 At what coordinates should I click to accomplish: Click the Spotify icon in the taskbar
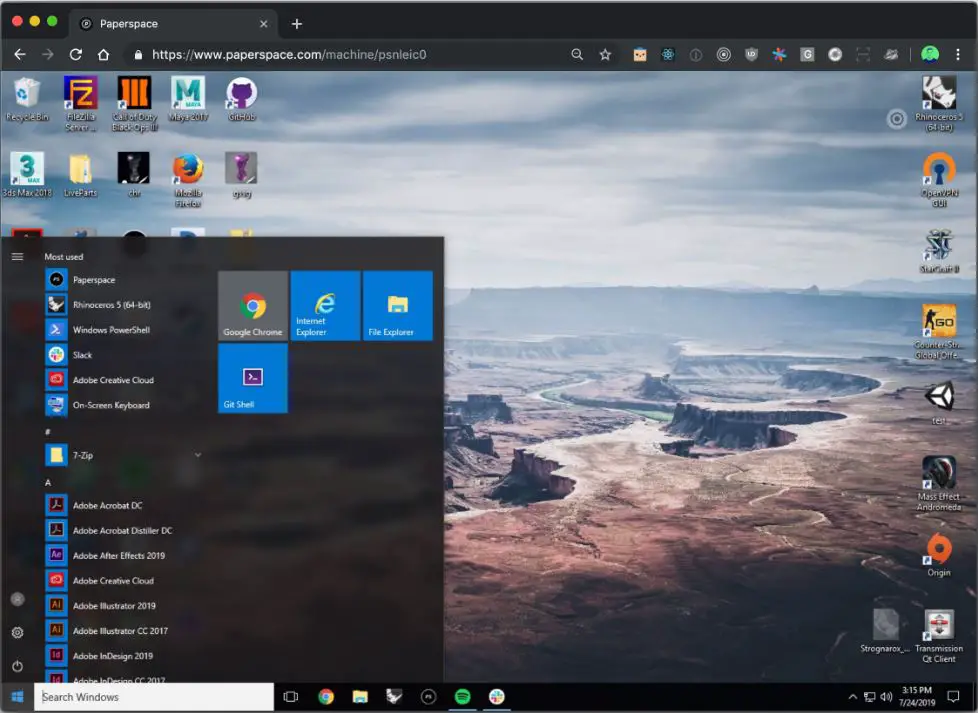[x=462, y=697]
